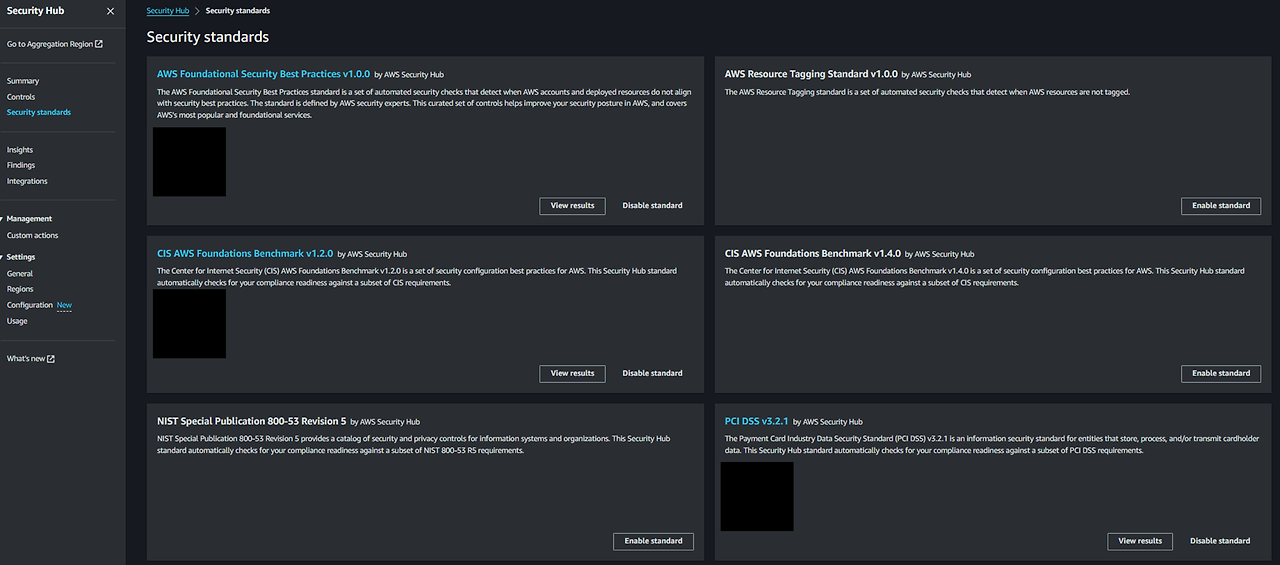Click AWS Resource Tagging Standard v1.0.0 title
The image size is (1280, 565).
[811, 74]
